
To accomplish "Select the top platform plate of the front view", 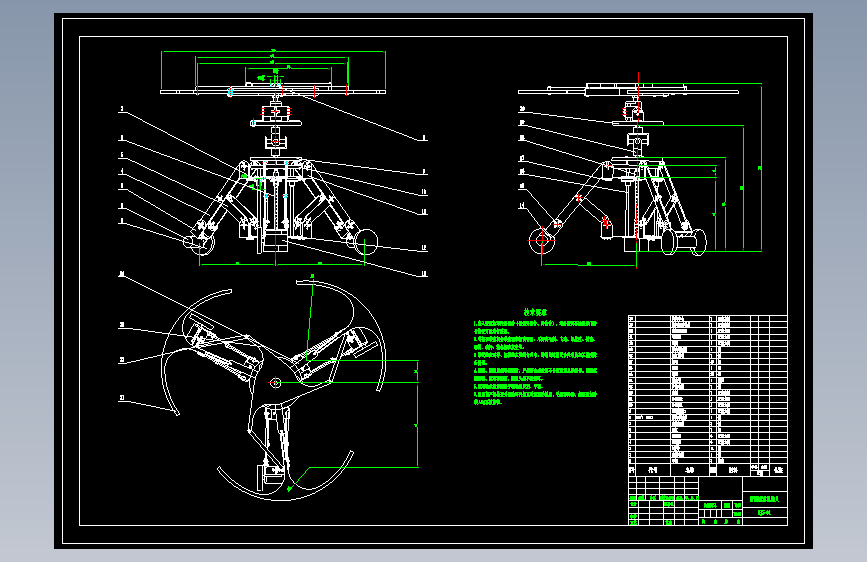I will (x=273, y=91).
